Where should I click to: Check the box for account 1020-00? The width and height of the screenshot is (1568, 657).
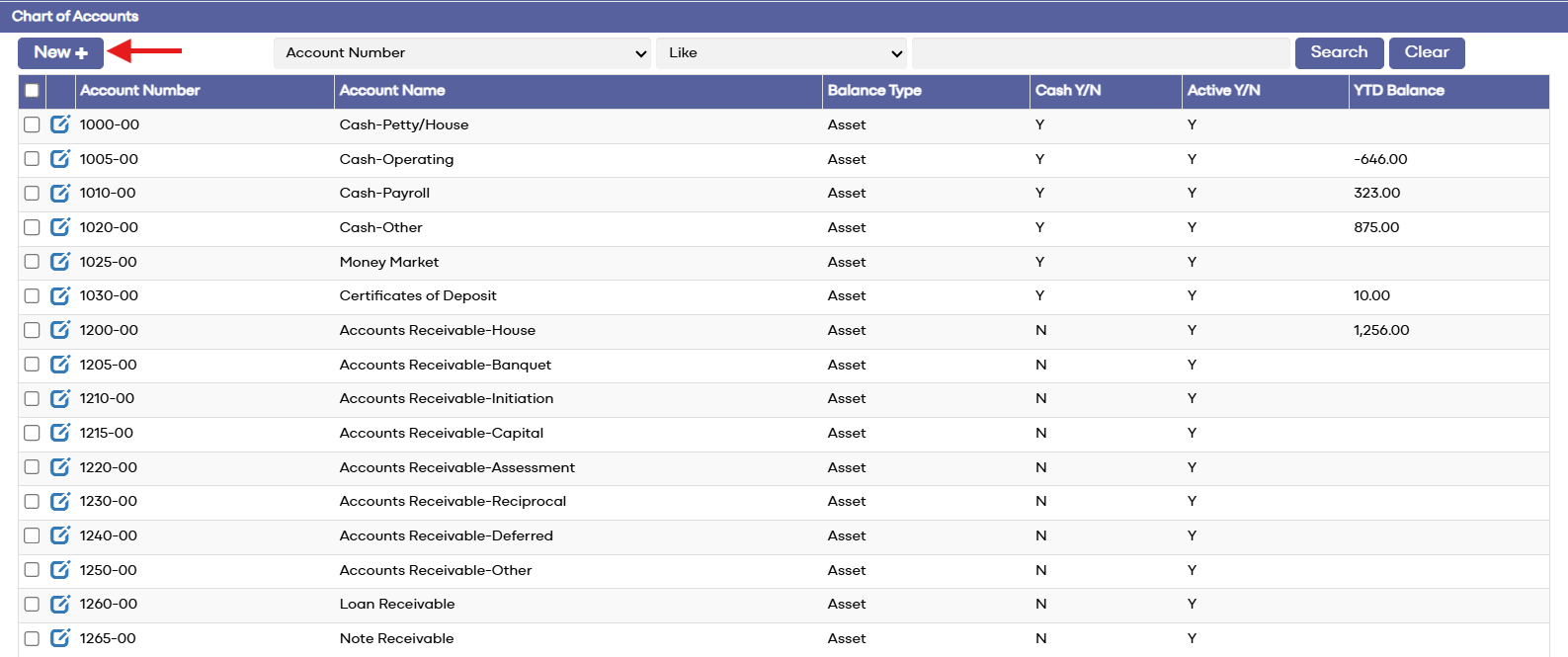click(32, 227)
